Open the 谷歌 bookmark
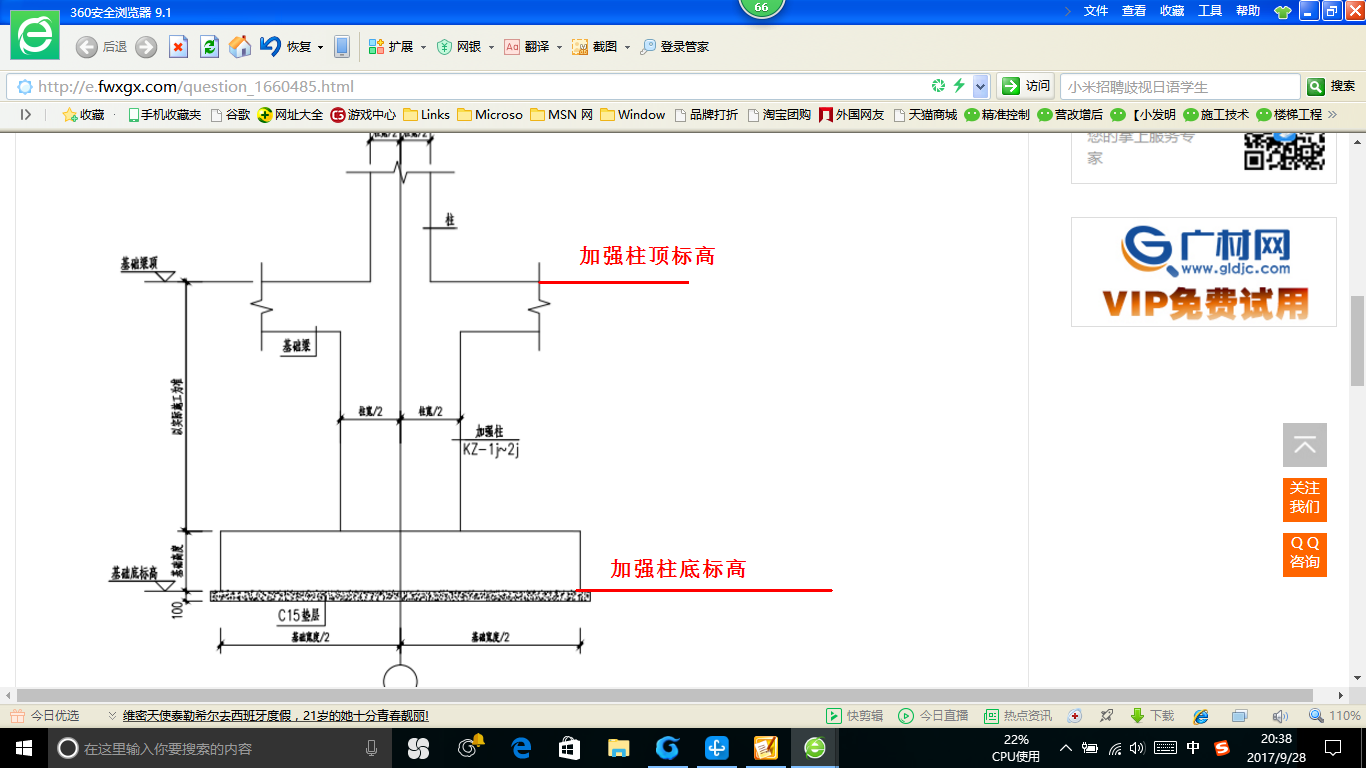The width and height of the screenshot is (1366, 768). point(230,115)
